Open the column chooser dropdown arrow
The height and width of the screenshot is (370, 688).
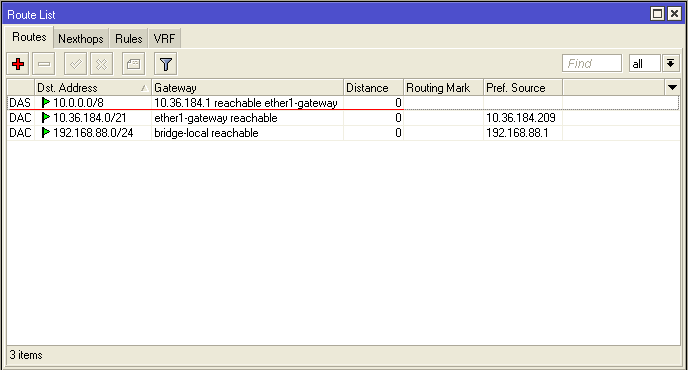(x=672, y=88)
